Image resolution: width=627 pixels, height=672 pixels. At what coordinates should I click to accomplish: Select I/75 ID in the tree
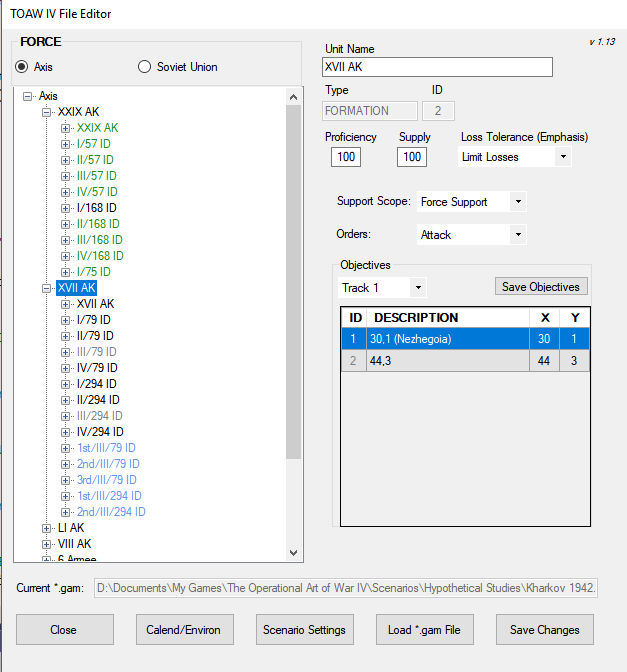pos(93,272)
